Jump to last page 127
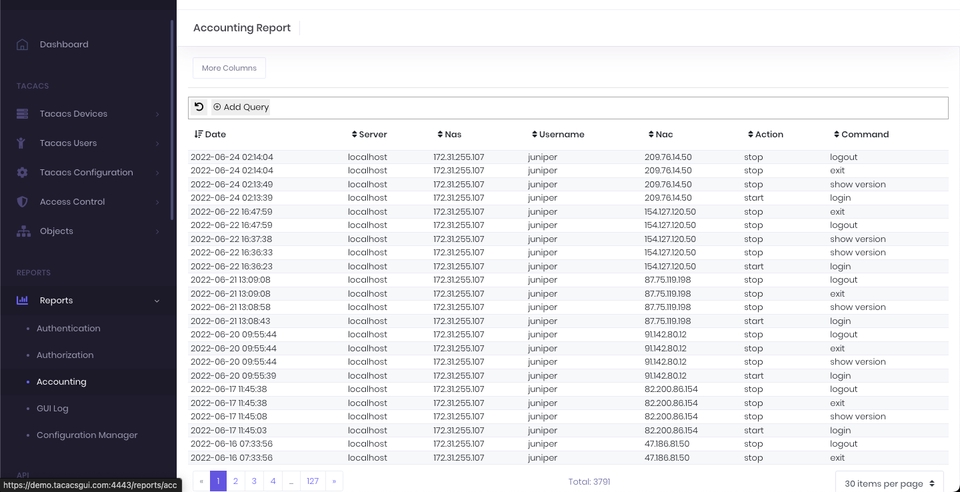 (312, 481)
